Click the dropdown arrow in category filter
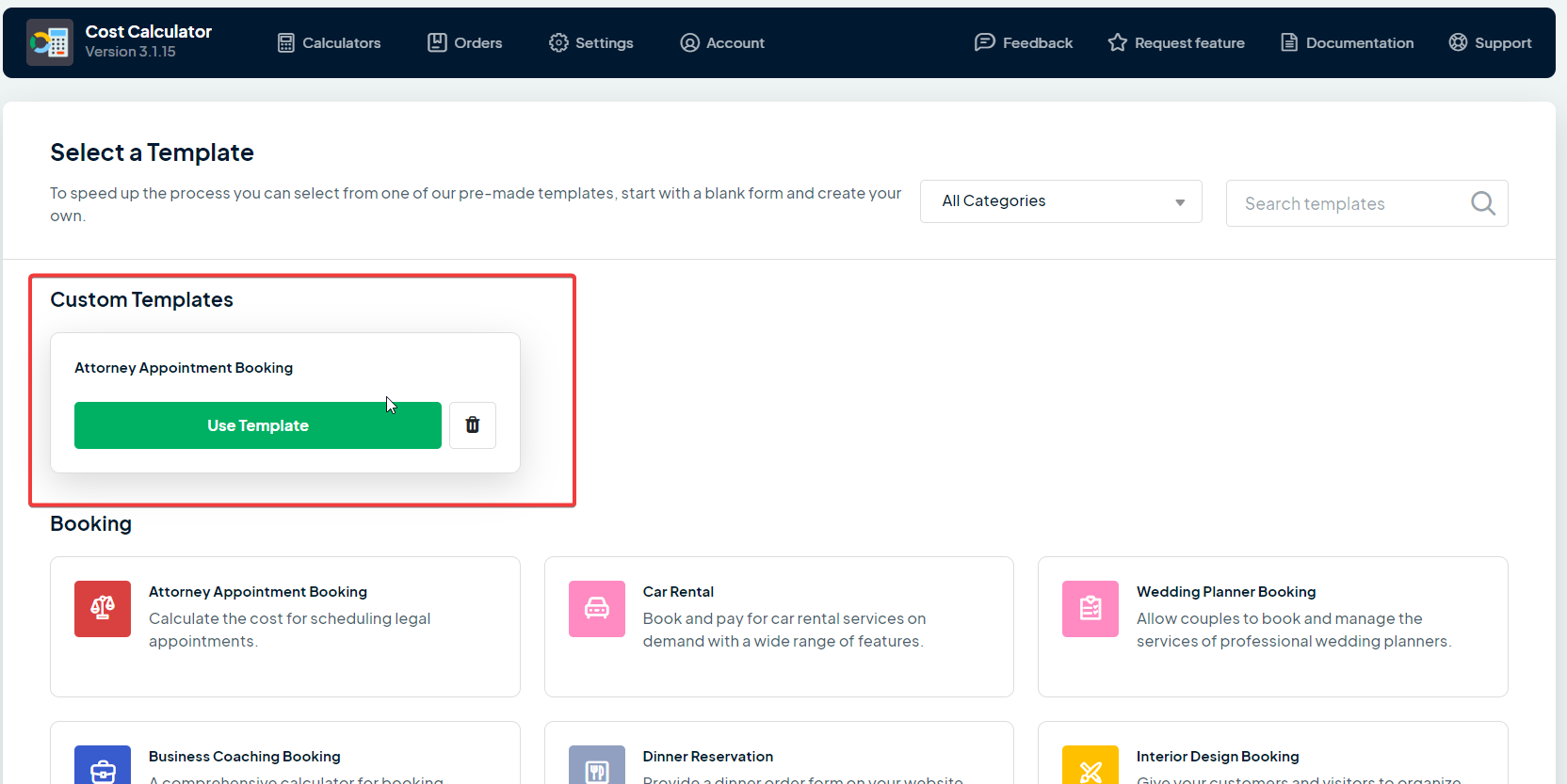Screen dimensions: 1567x784 click(1180, 202)
